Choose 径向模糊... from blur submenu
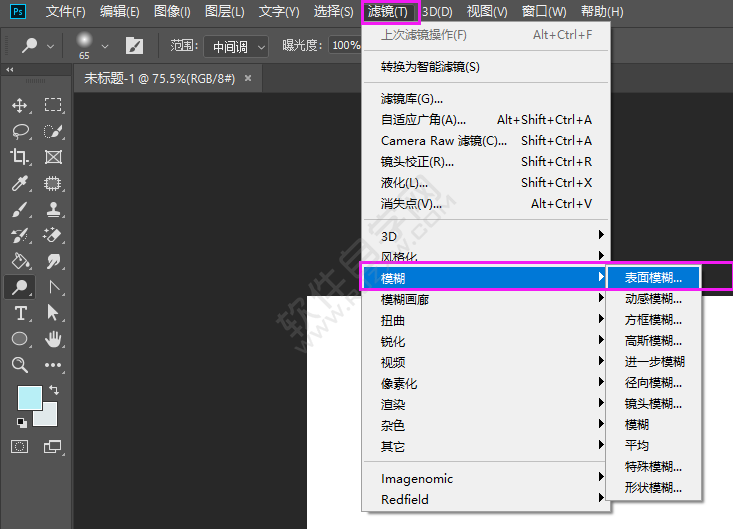733x529 pixels. click(x=653, y=383)
